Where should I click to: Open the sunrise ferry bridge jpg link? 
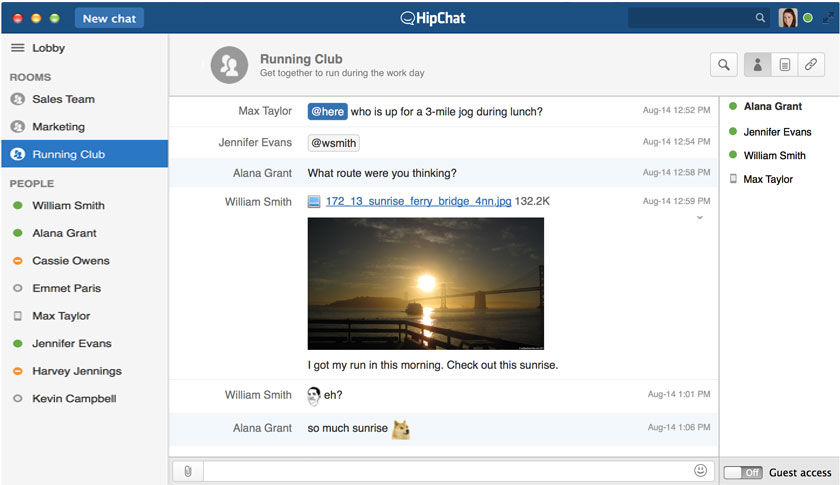(x=418, y=202)
